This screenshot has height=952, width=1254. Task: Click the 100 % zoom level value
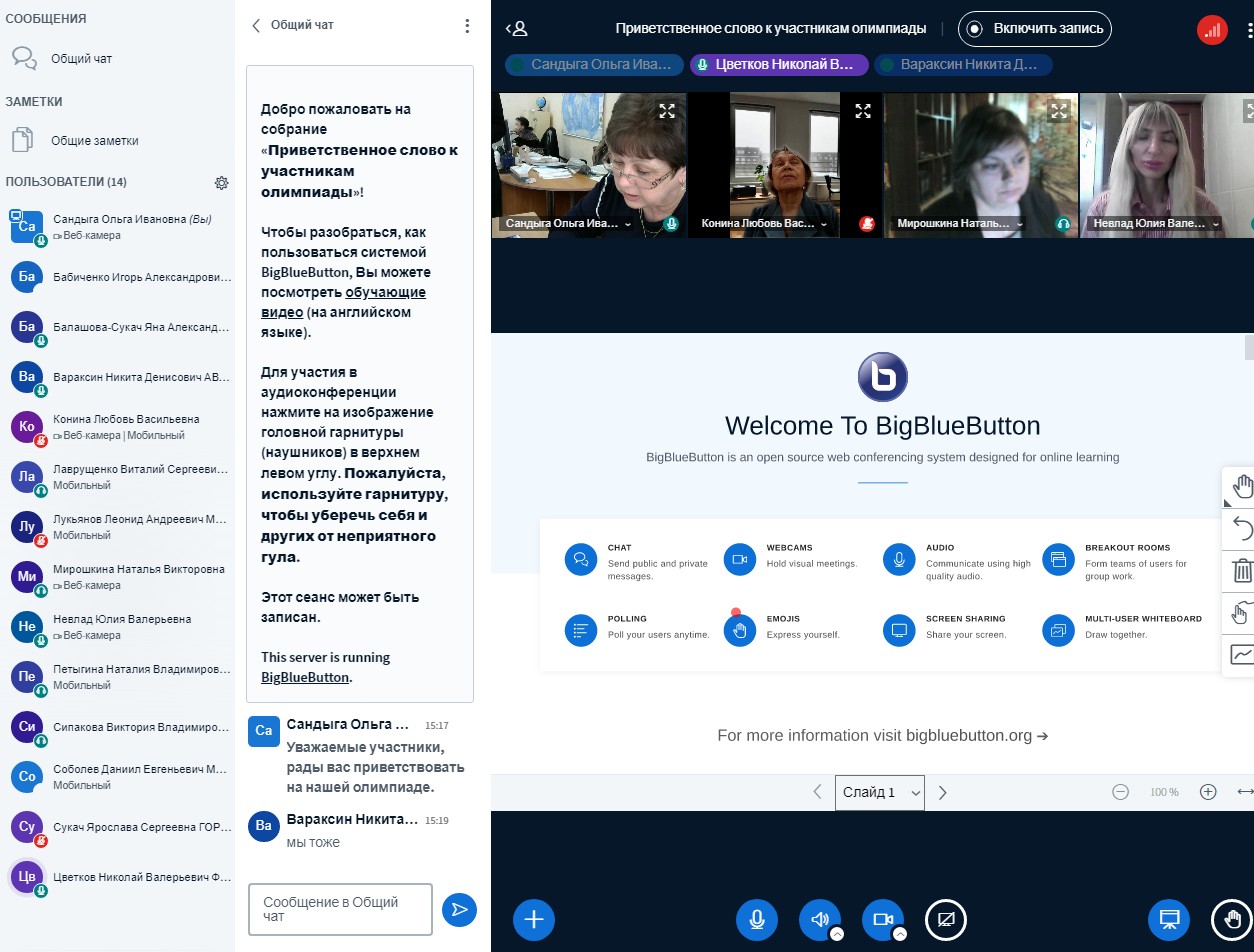coord(1164,792)
